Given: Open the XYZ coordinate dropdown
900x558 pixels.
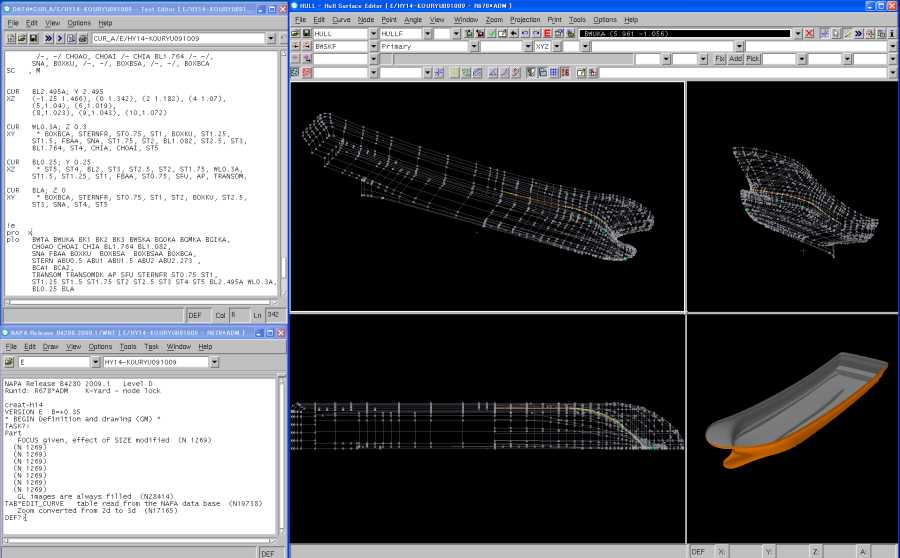Looking at the screenshot, I should [x=554, y=46].
